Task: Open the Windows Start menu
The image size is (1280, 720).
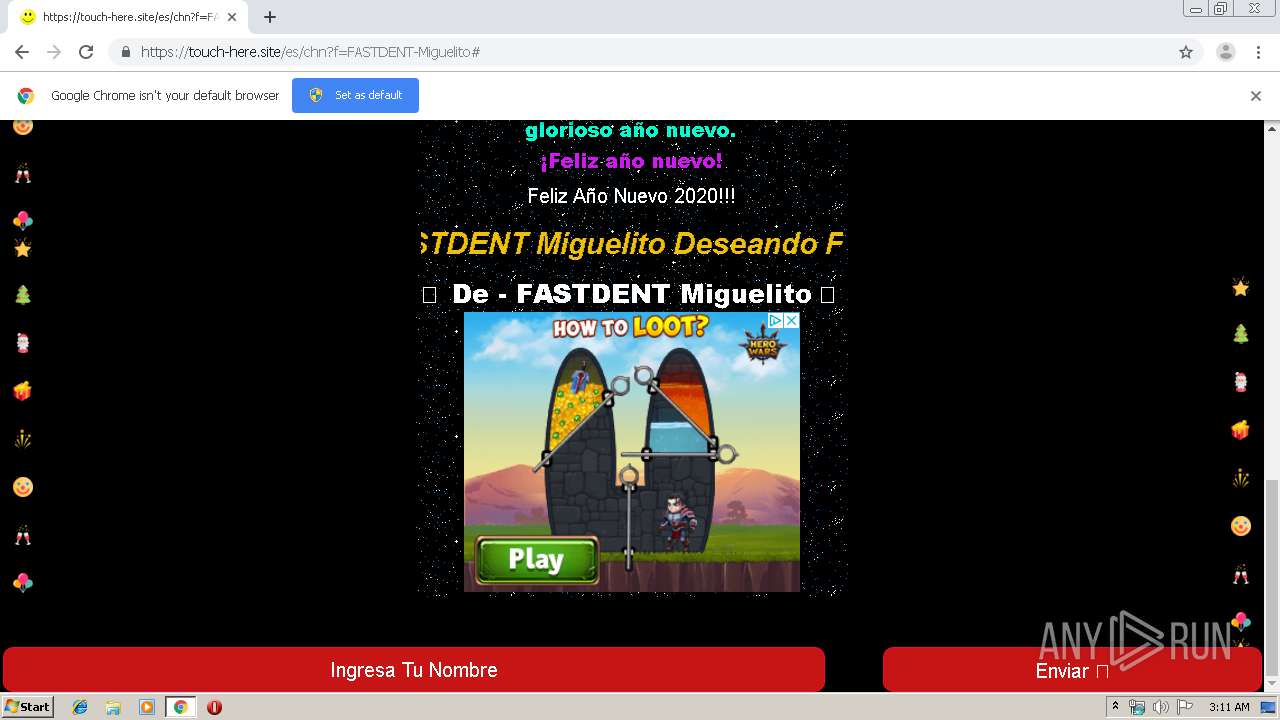Action: point(27,707)
